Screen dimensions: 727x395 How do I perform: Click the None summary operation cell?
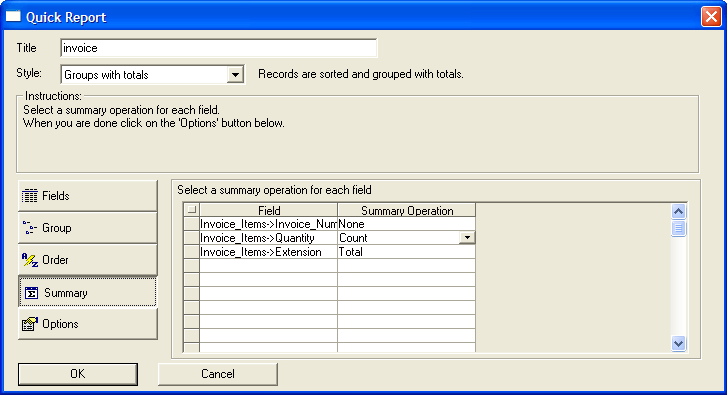407,224
